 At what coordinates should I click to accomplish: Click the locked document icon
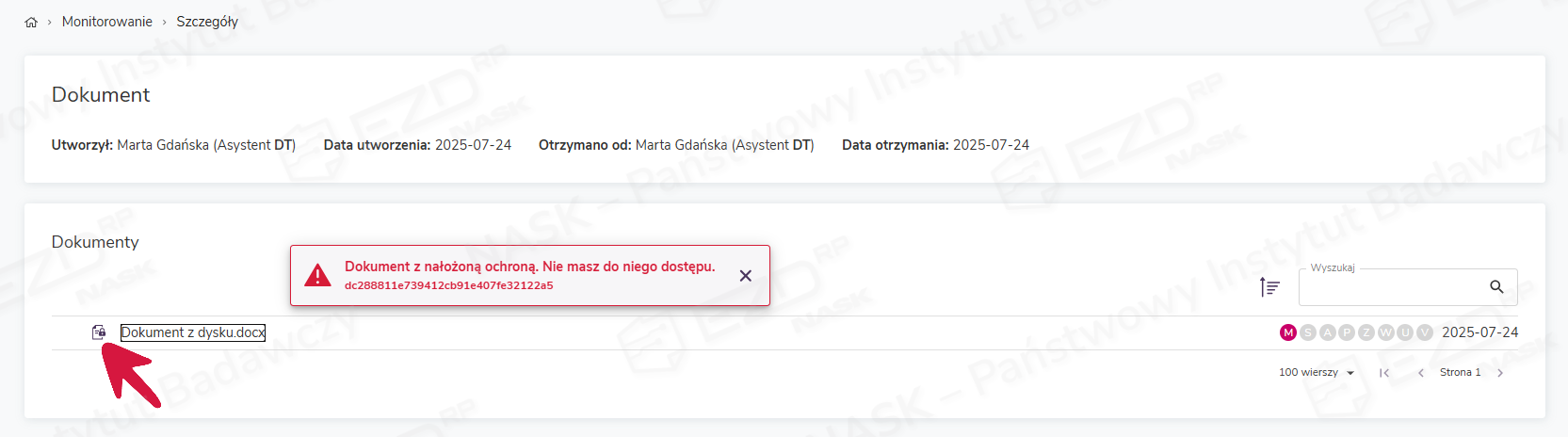click(99, 332)
